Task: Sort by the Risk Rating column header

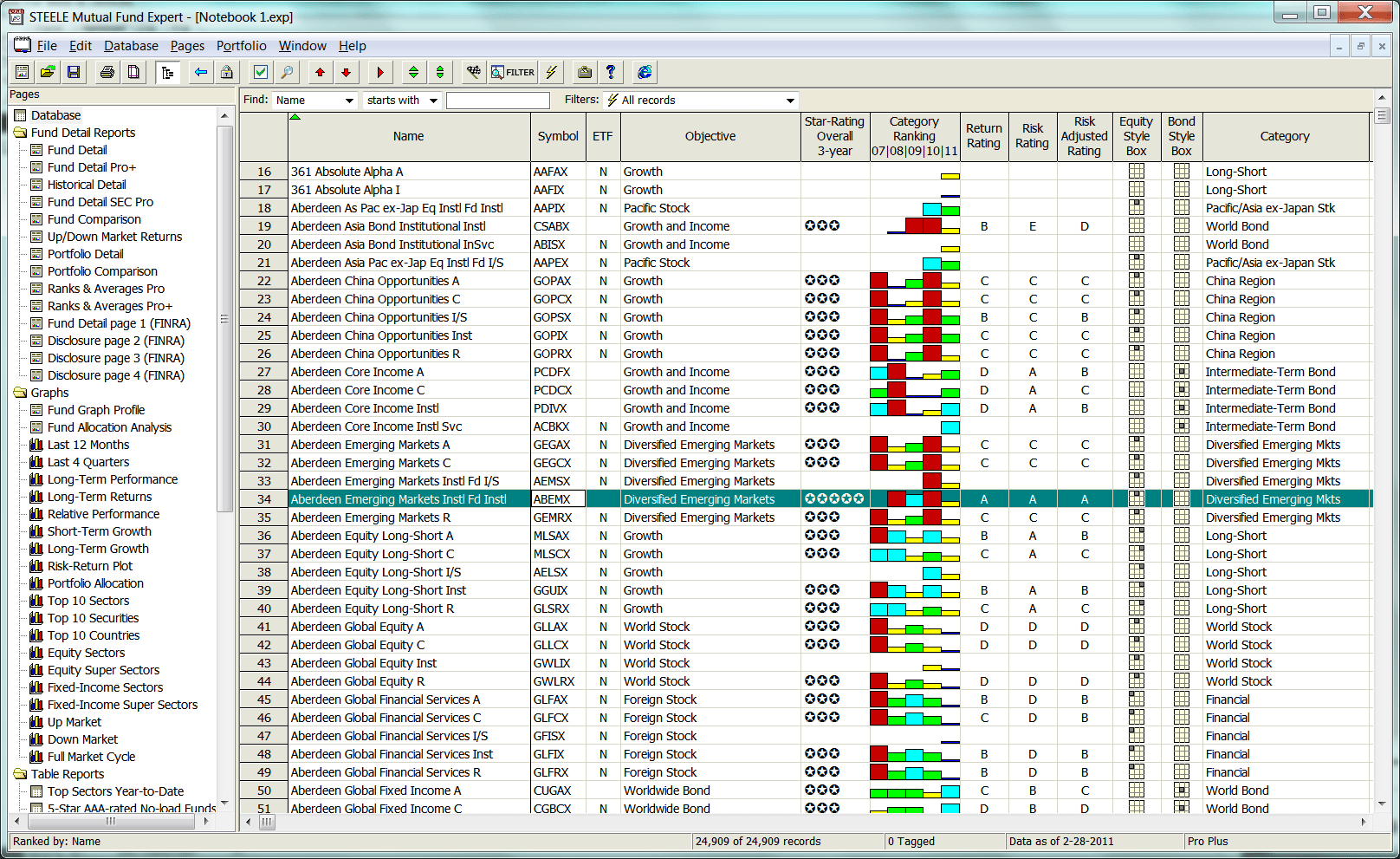Action: [x=1033, y=136]
